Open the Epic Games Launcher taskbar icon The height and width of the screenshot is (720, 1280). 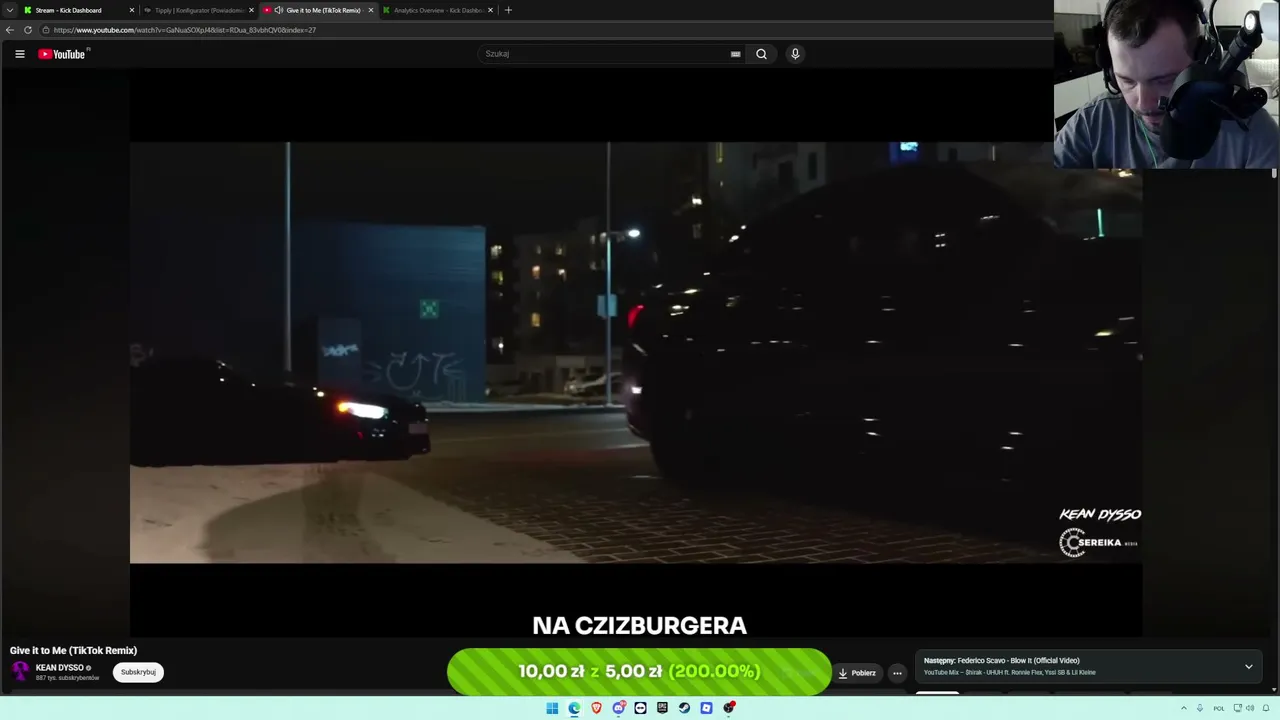point(662,708)
